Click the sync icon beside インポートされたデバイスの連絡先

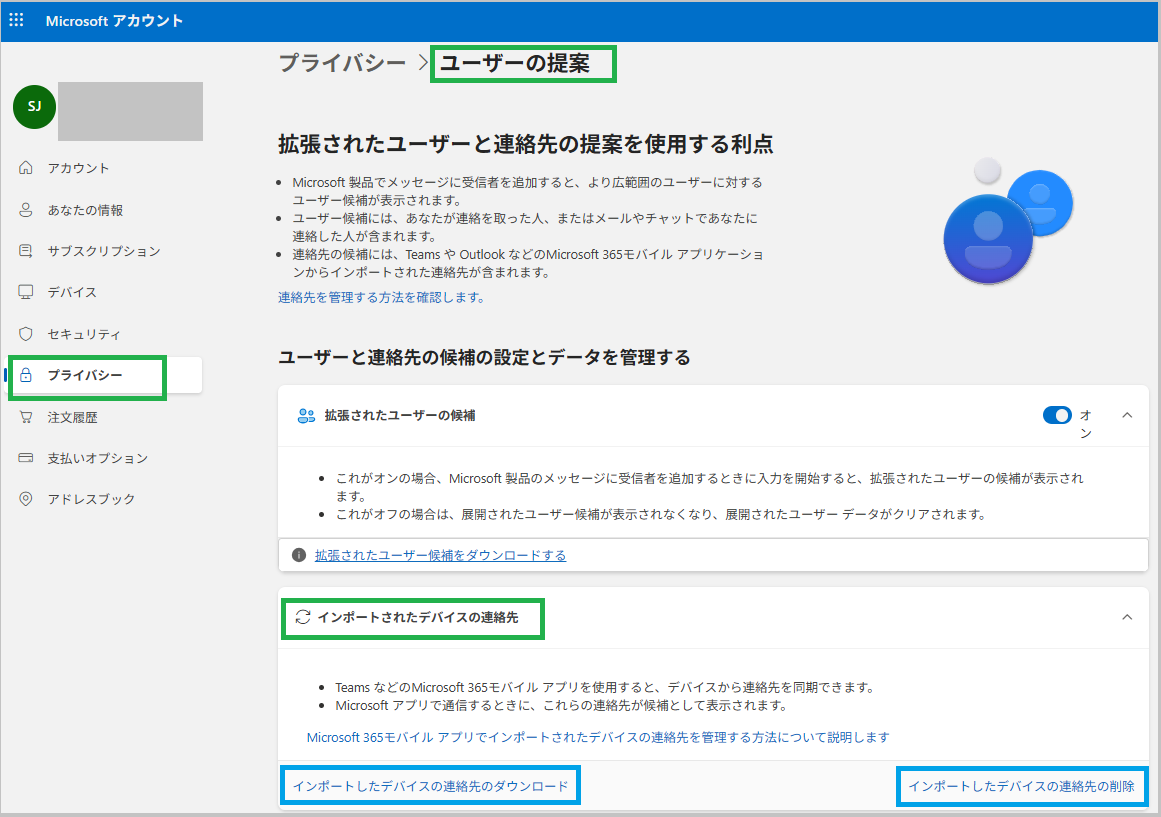[x=303, y=617]
